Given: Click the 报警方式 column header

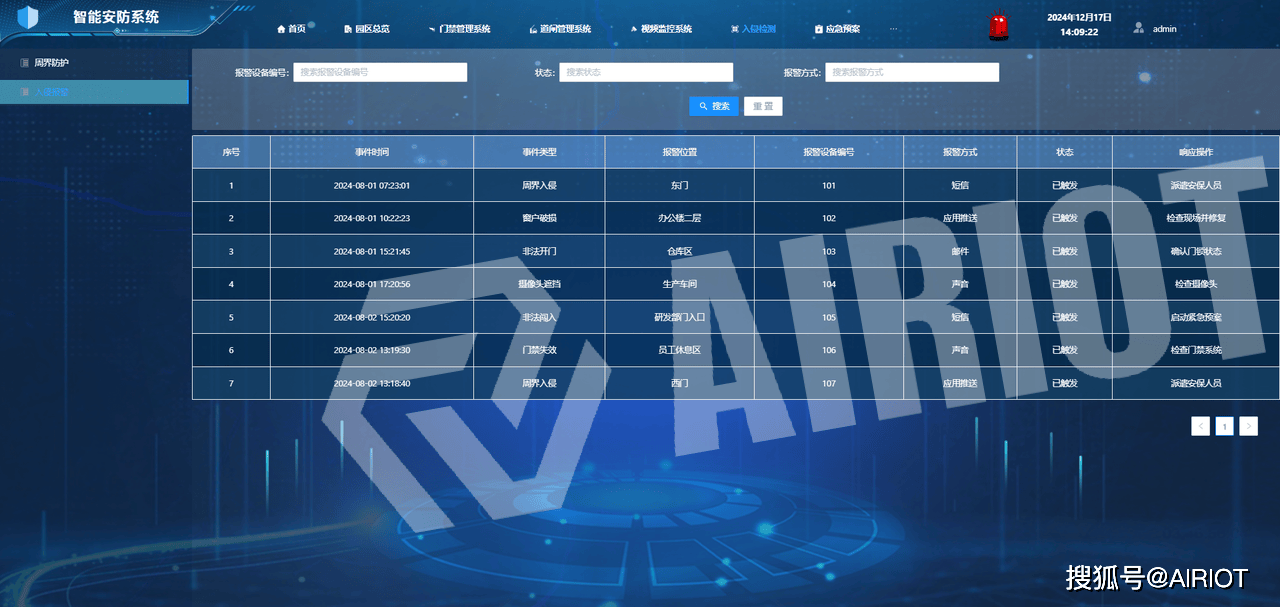Looking at the screenshot, I should (x=960, y=152).
